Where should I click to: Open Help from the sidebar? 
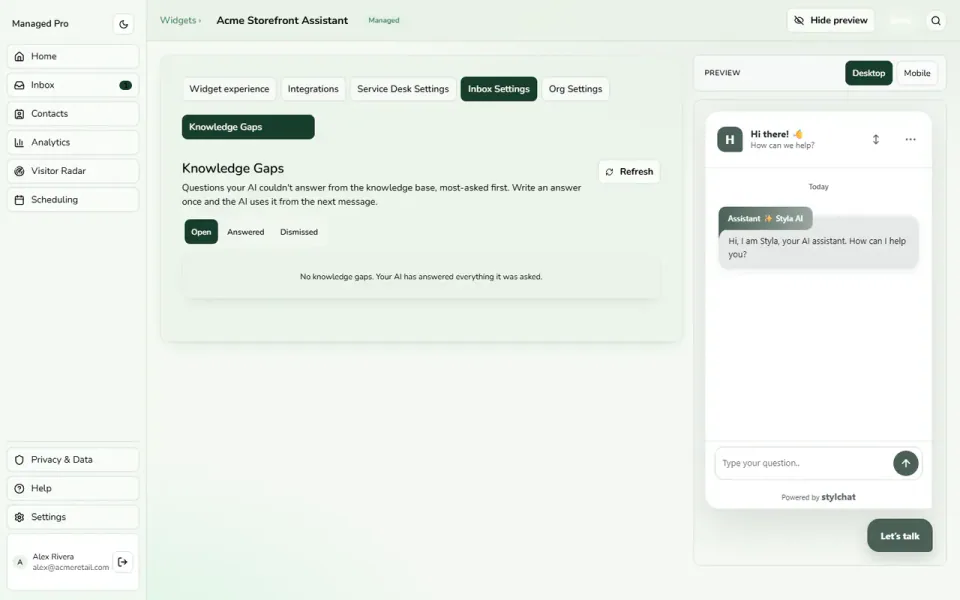(x=73, y=489)
